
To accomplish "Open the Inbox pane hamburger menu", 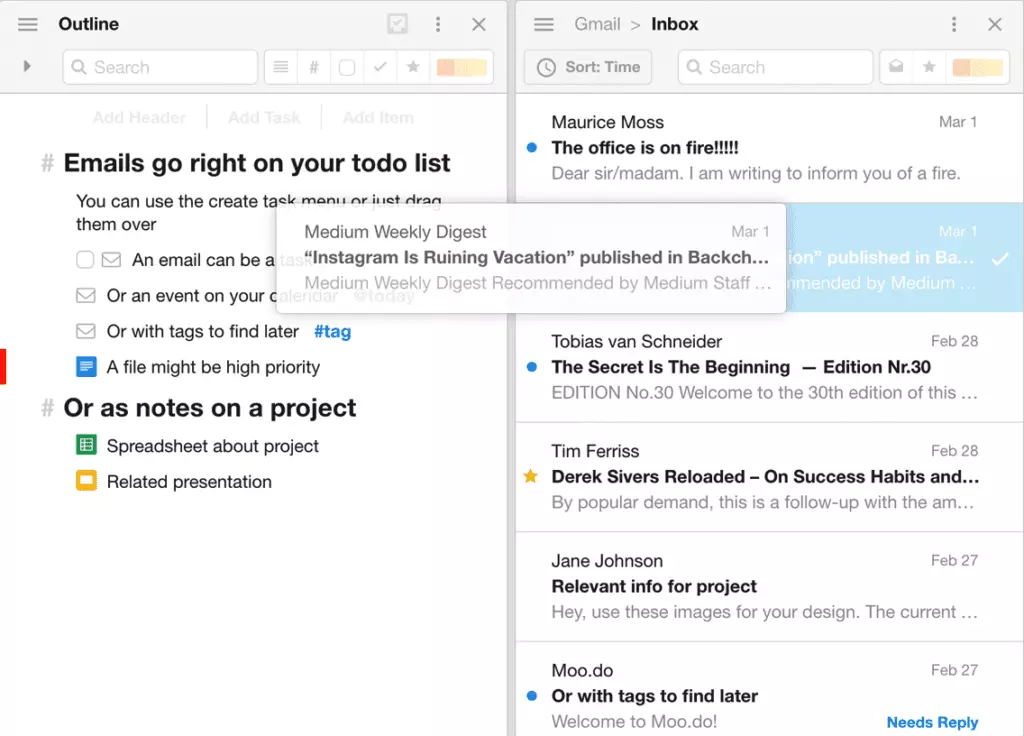I will (544, 24).
